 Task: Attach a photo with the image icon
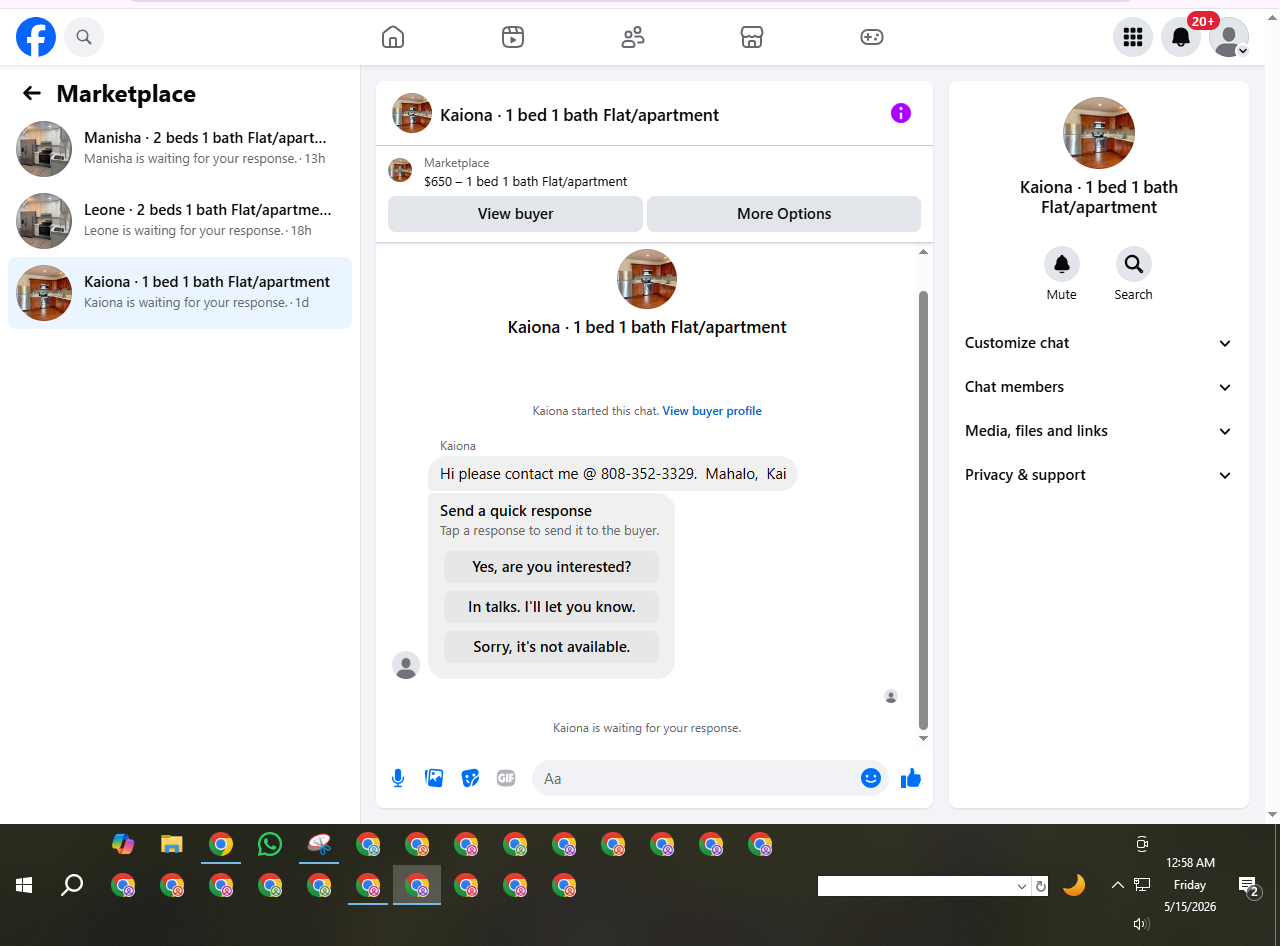(434, 778)
